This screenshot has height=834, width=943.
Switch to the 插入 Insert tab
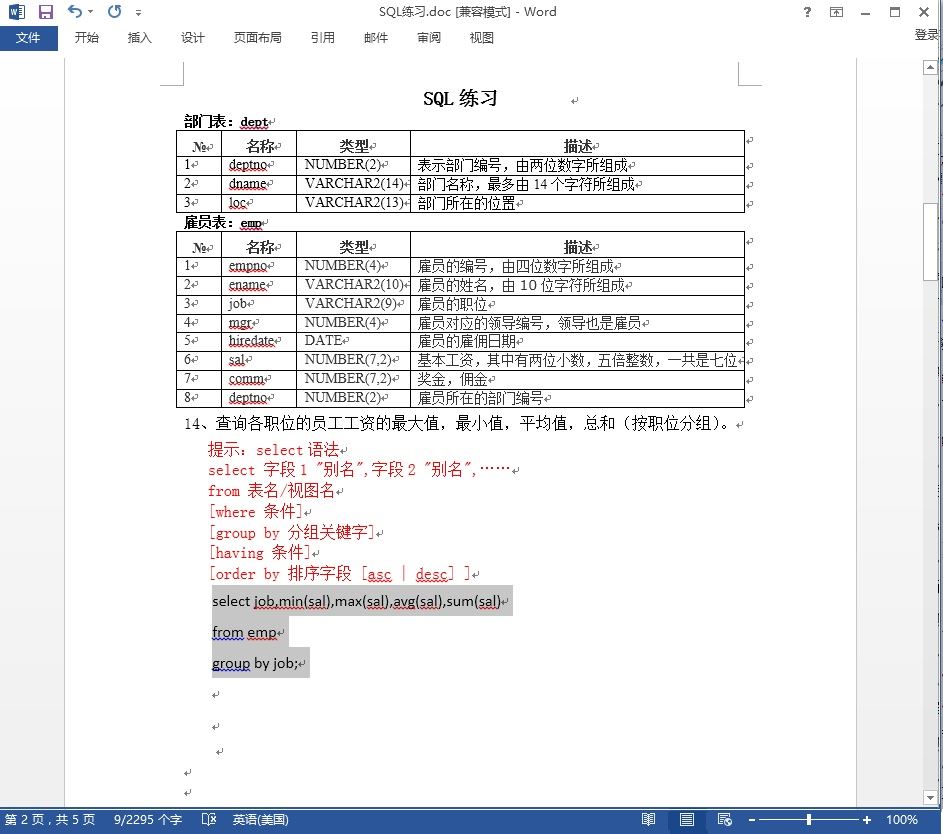point(140,38)
